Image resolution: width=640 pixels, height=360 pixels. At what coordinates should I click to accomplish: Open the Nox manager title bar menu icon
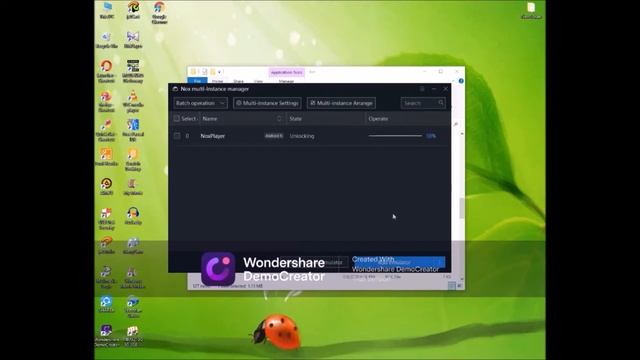coord(422,89)
